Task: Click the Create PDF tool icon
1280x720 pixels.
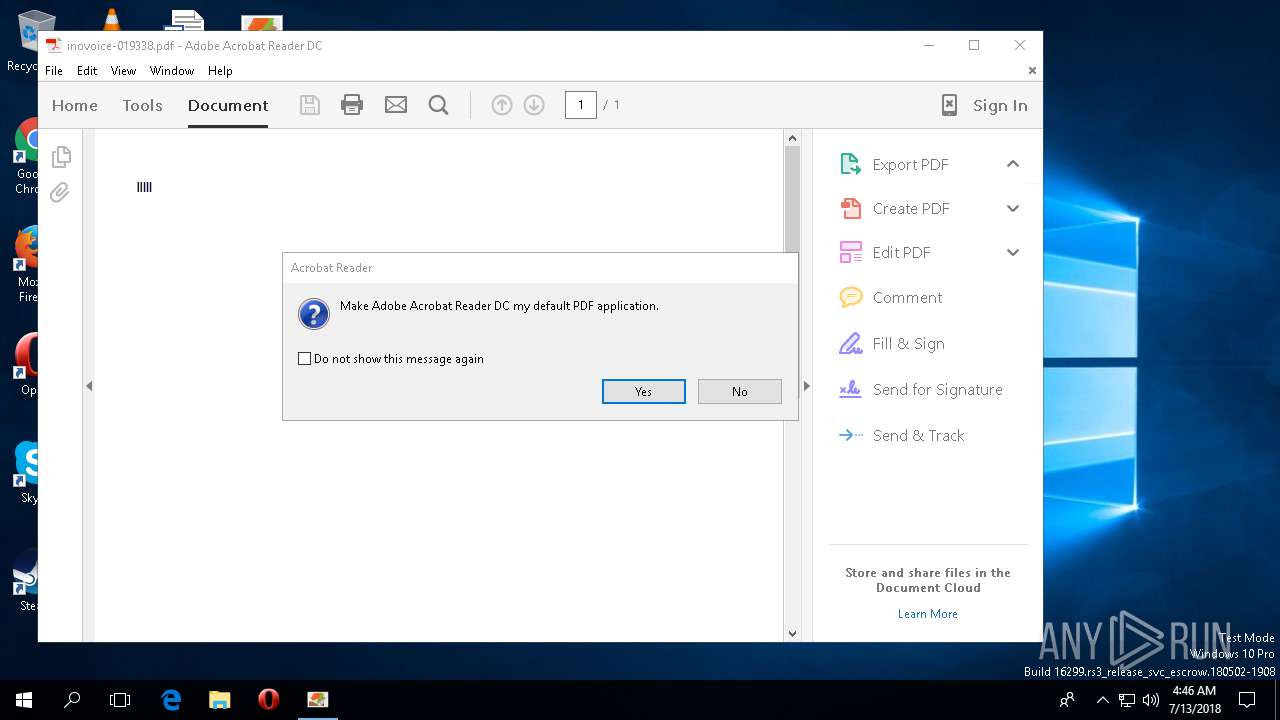Action: coord(850,208)
